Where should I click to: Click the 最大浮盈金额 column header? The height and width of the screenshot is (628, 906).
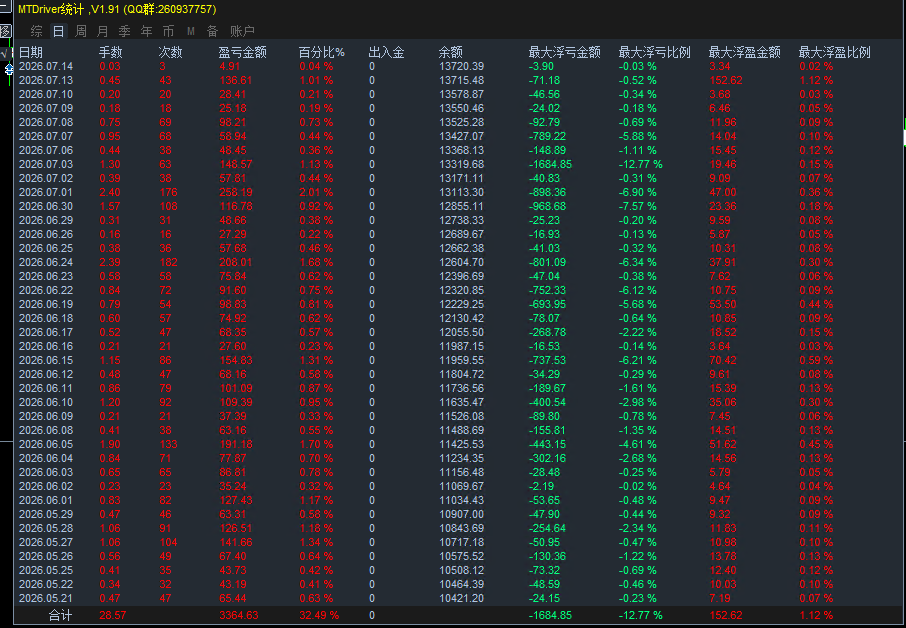[745, 53]
